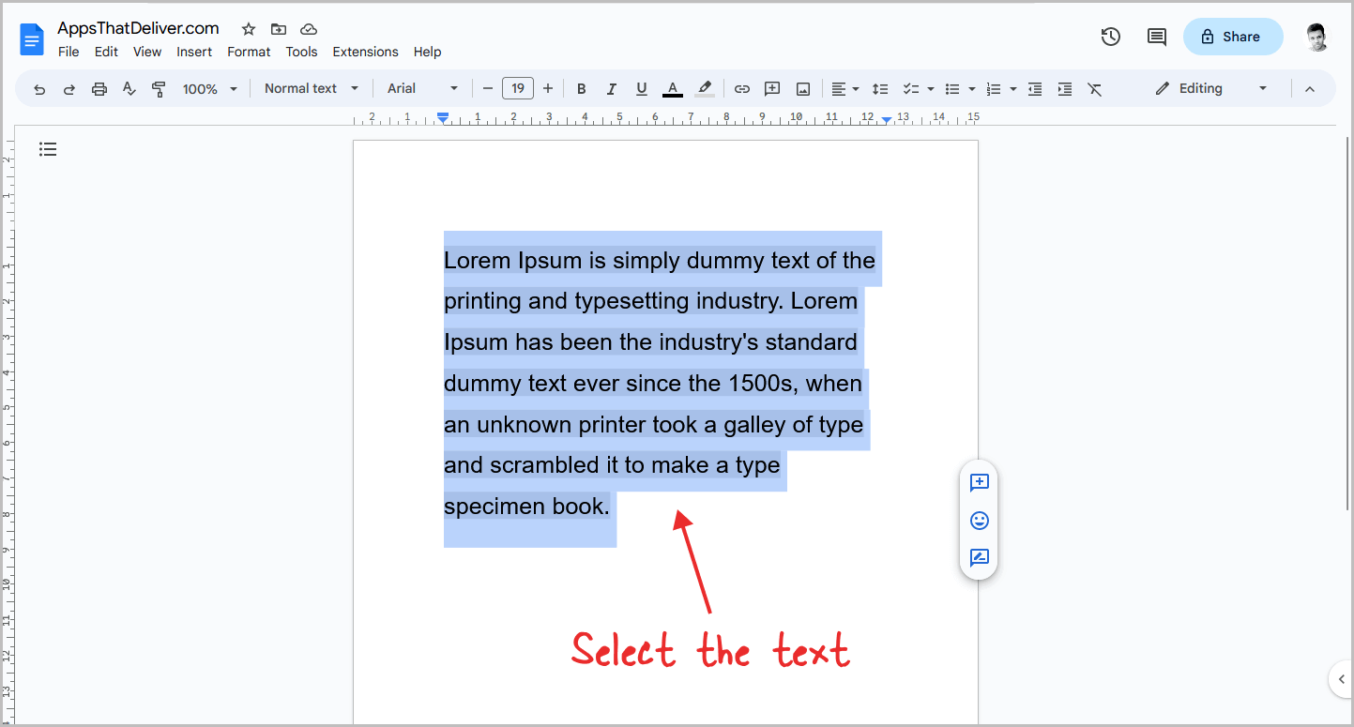Viewport: 1354px width, 727px height.
Task: Click the Increase indent icon
Action: coord(1065,89)
